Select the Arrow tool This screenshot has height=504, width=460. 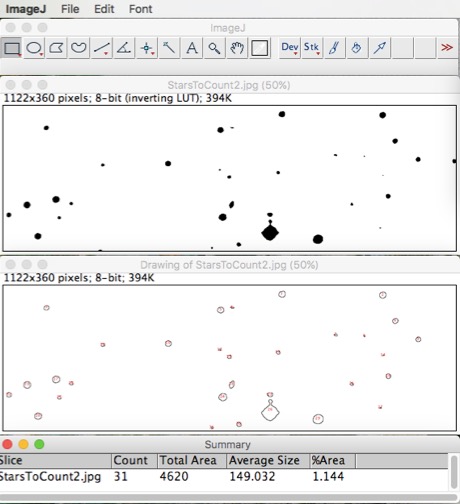coord(380,48)
